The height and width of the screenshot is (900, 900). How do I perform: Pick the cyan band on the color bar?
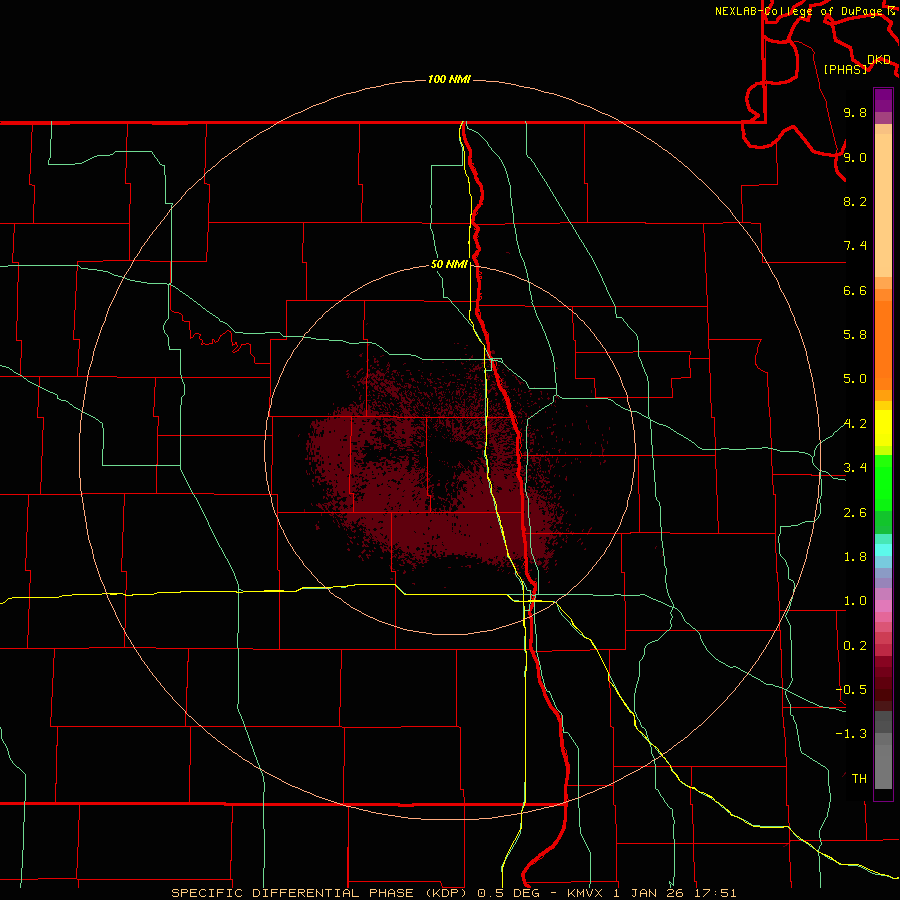point(883,550)
